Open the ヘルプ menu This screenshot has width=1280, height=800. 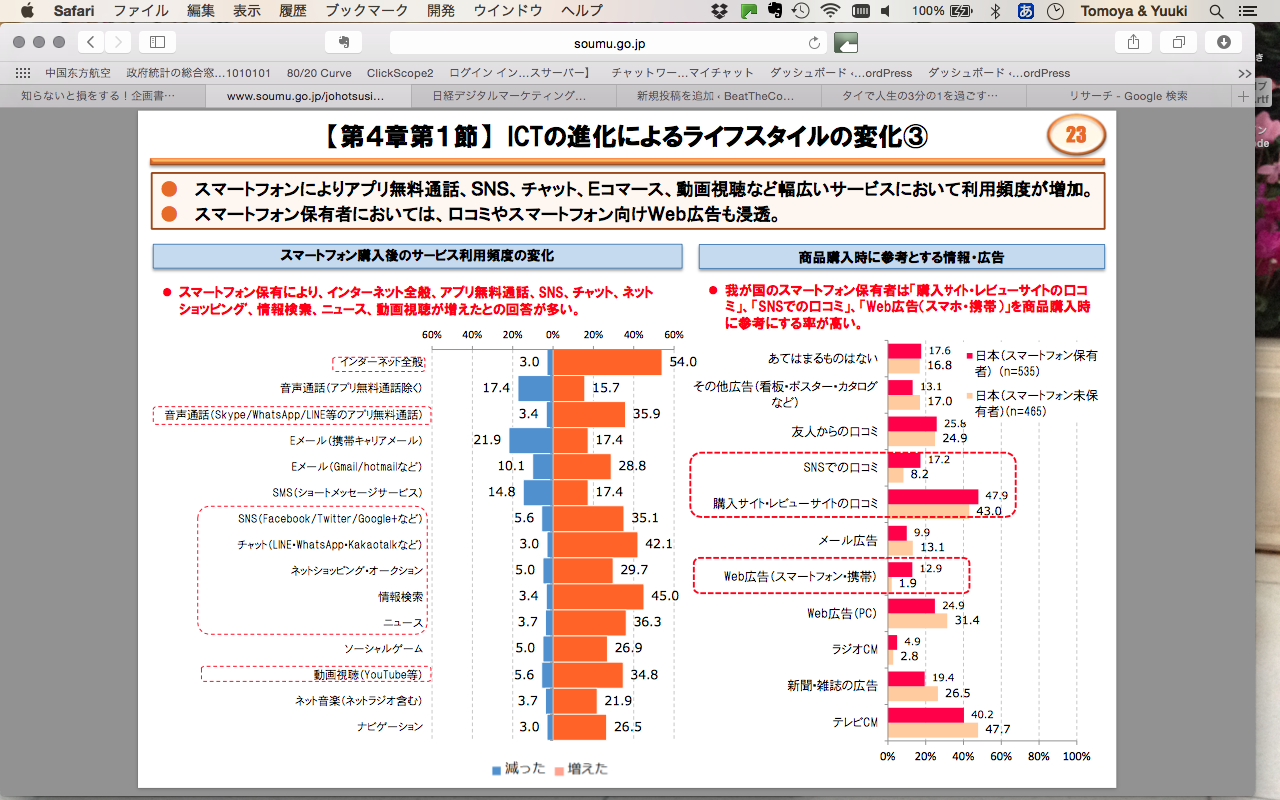pos(582,11)
